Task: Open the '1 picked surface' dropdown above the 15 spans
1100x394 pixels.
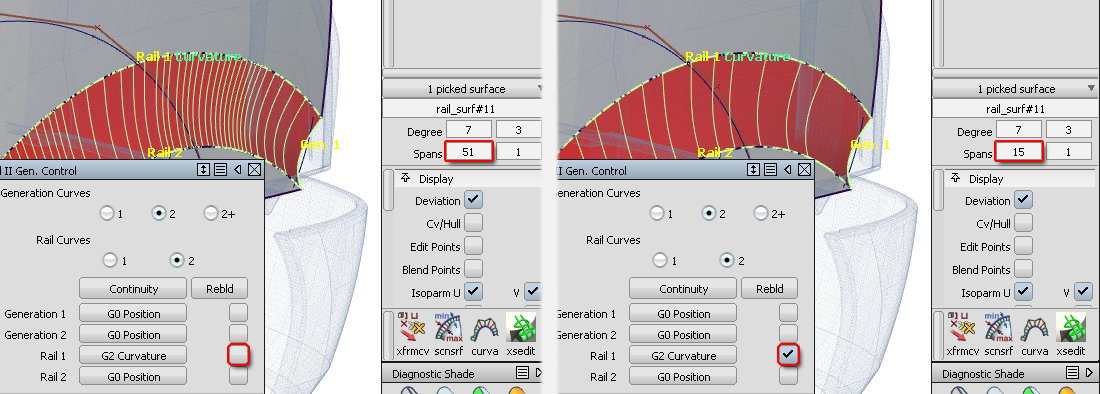Action: click(1015, 89)
